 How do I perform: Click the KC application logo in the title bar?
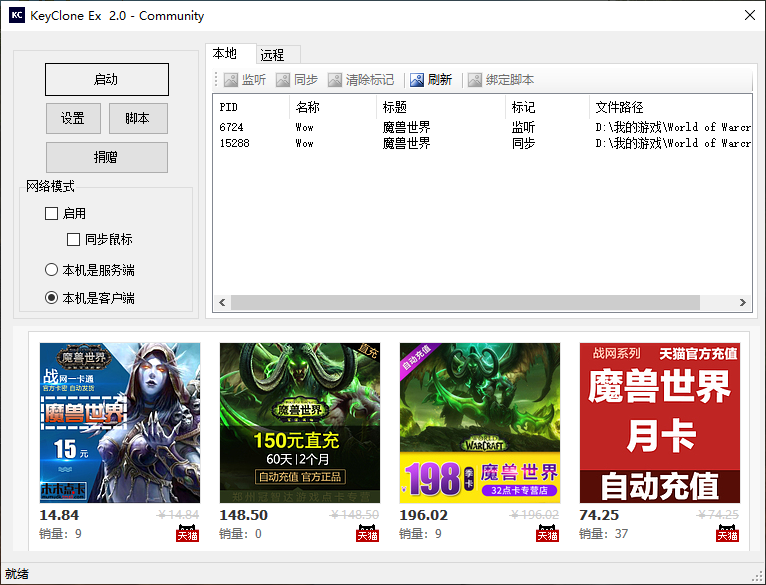17,15
